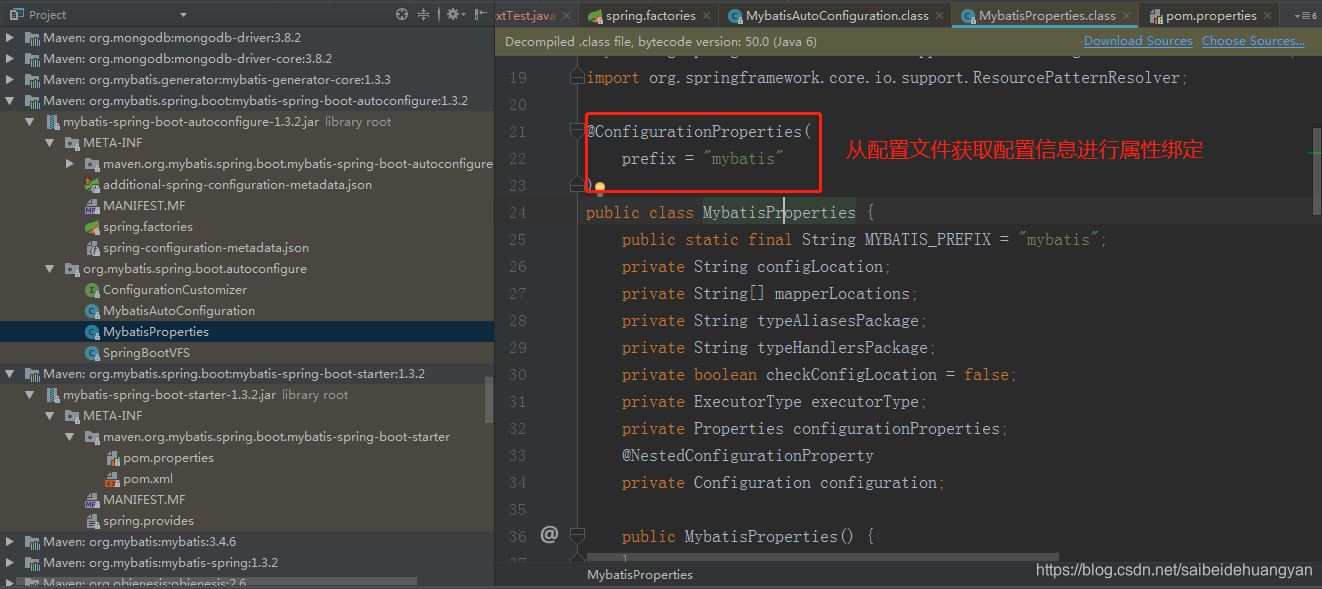Select the MybatisProperties.class tab
Viewport: 1322px width, 589px height.
click(x=1046, y=16)
